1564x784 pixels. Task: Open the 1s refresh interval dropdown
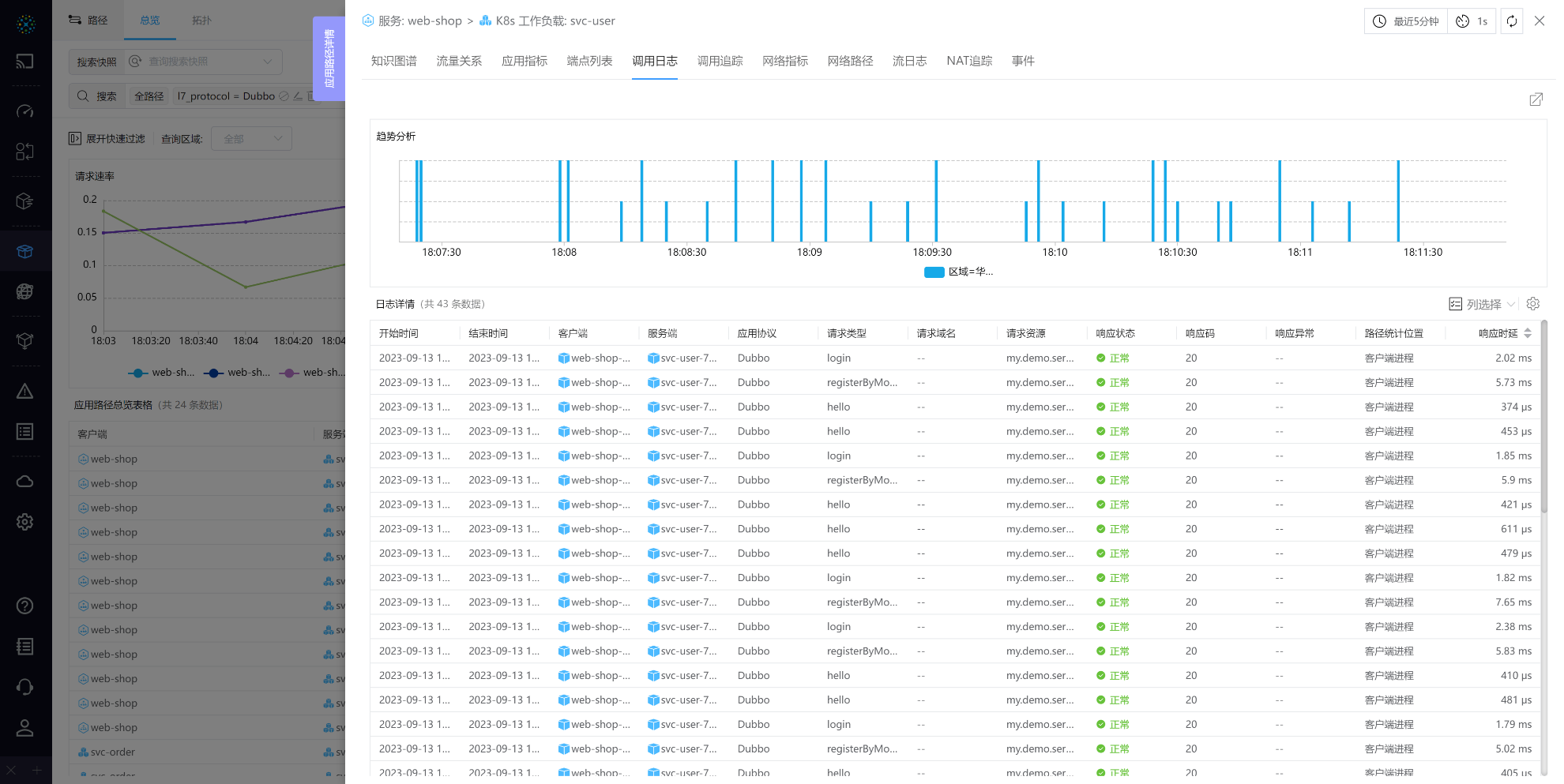click(x=1472, y=21)
